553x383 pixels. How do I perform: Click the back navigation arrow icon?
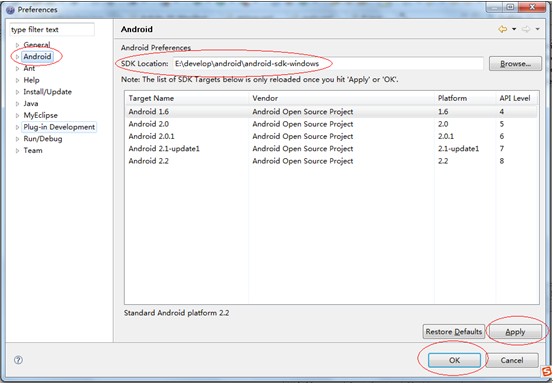click(503, 29)
